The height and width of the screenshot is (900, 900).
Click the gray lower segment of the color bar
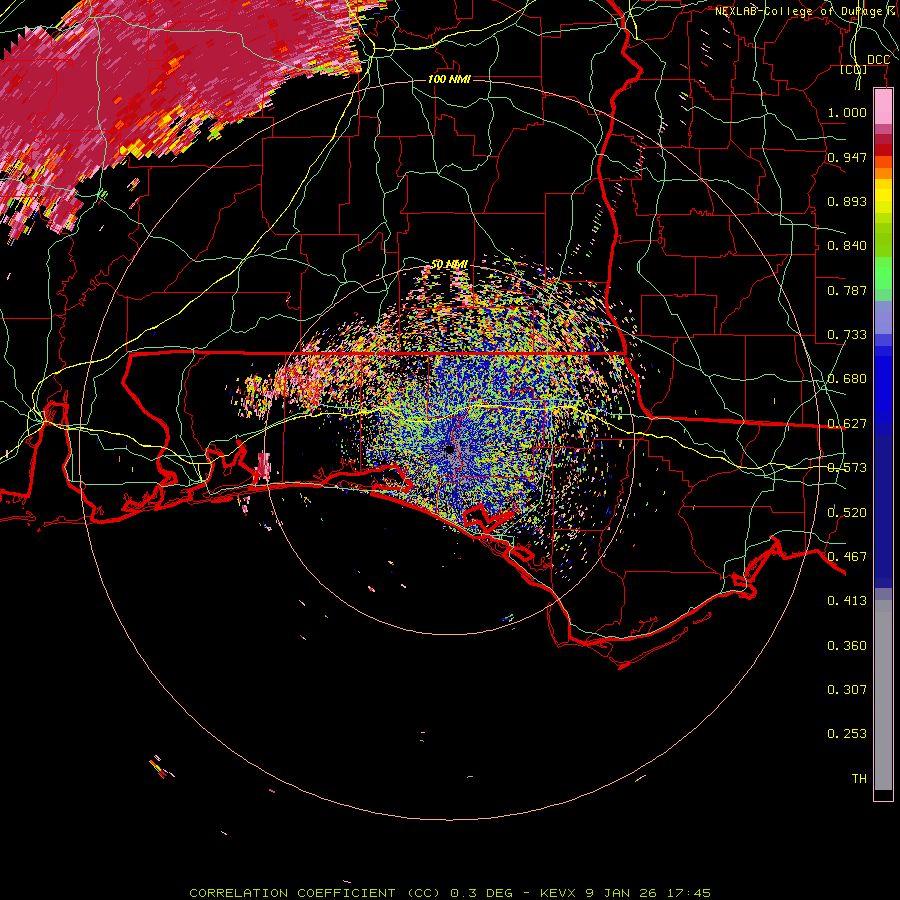tap(883, 695)
